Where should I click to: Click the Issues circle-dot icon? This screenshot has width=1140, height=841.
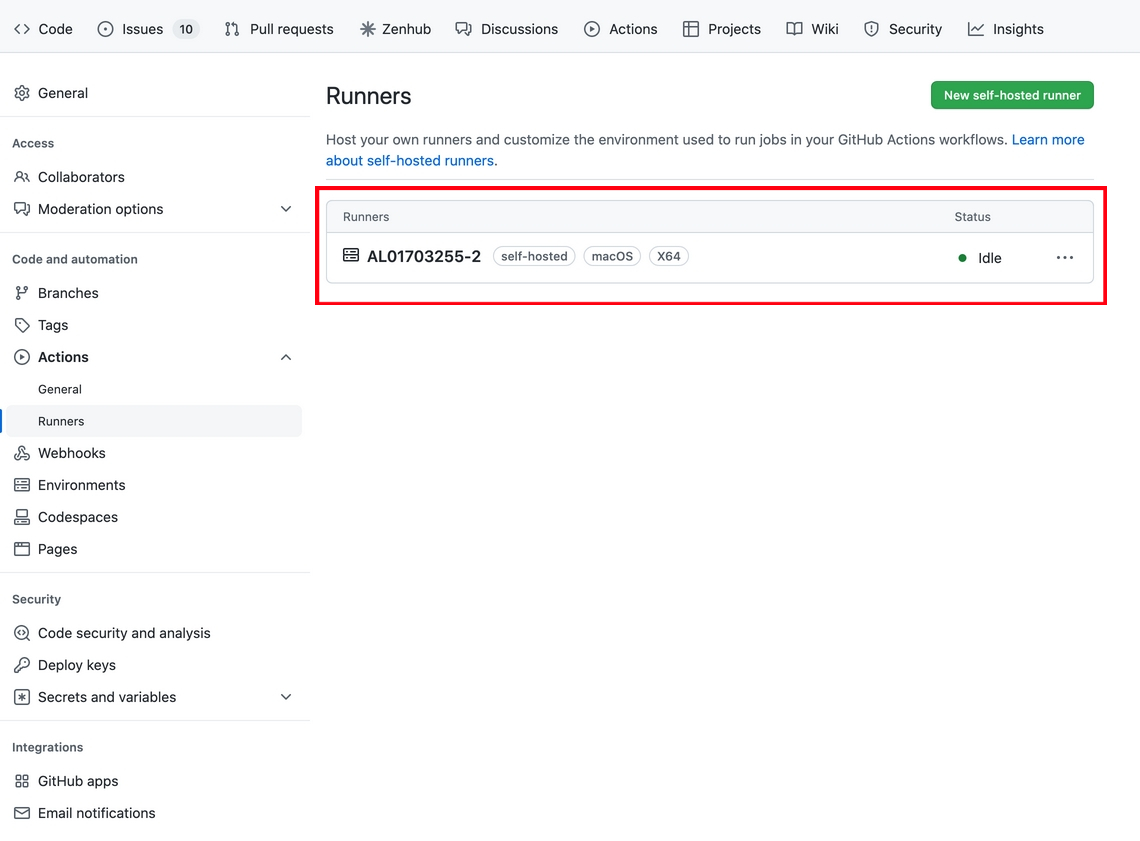pyautogui.click(x=105, y=29)
